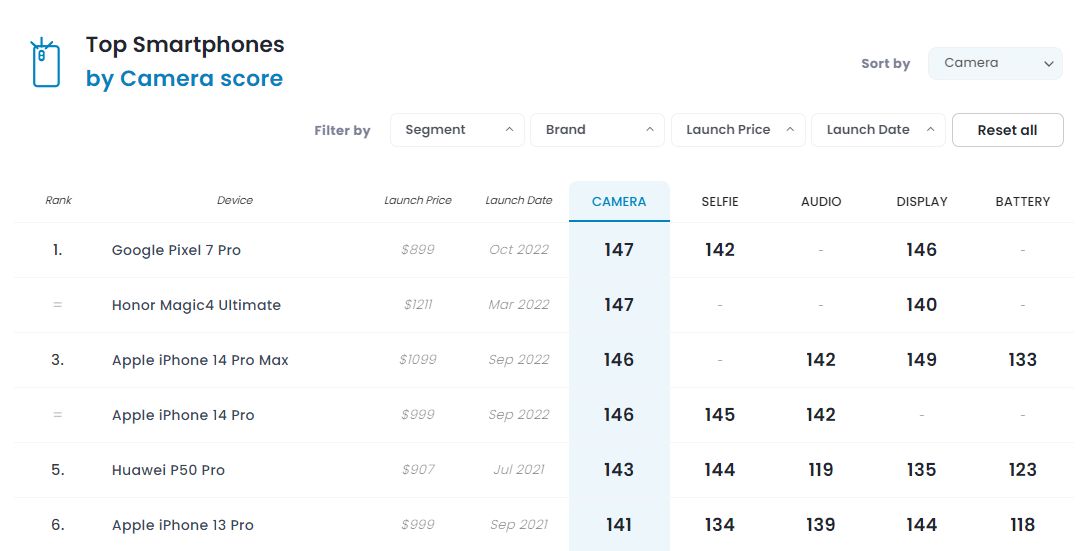Click the $1099 launch price cell
Screen dimensions: 1081x551
[x=418, y=360]
